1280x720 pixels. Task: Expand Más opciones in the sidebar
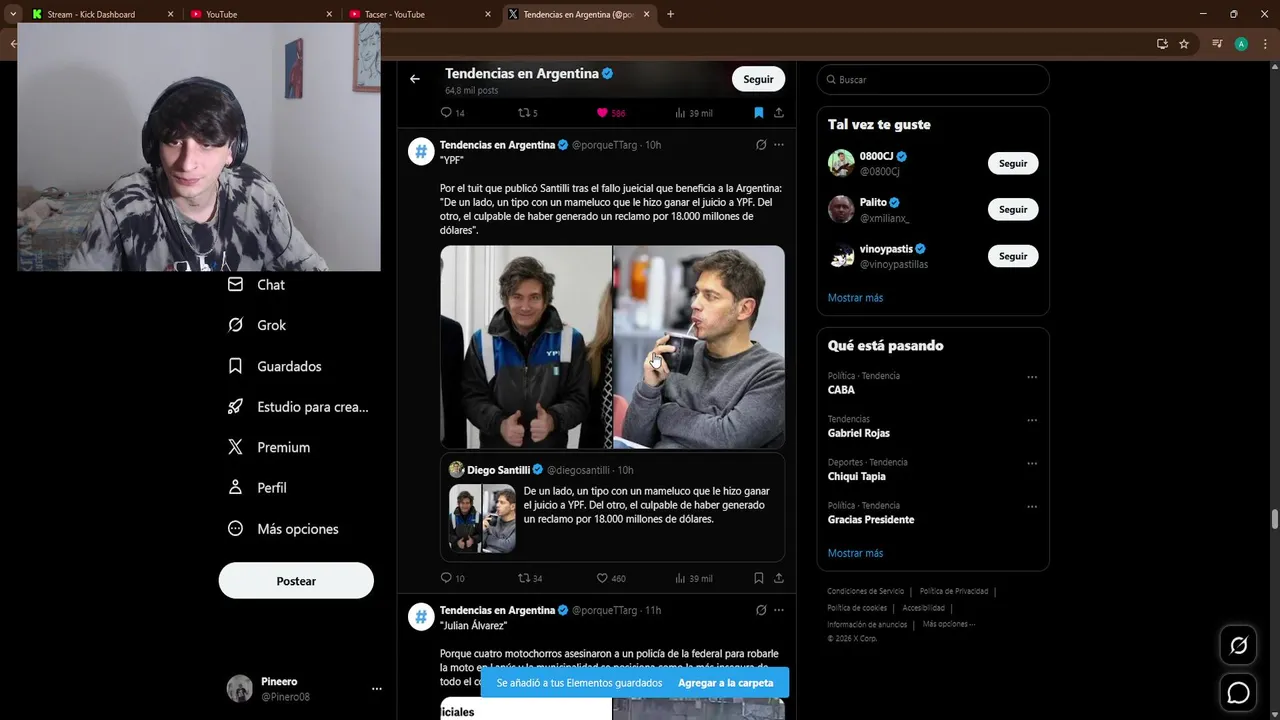[283, 529]
